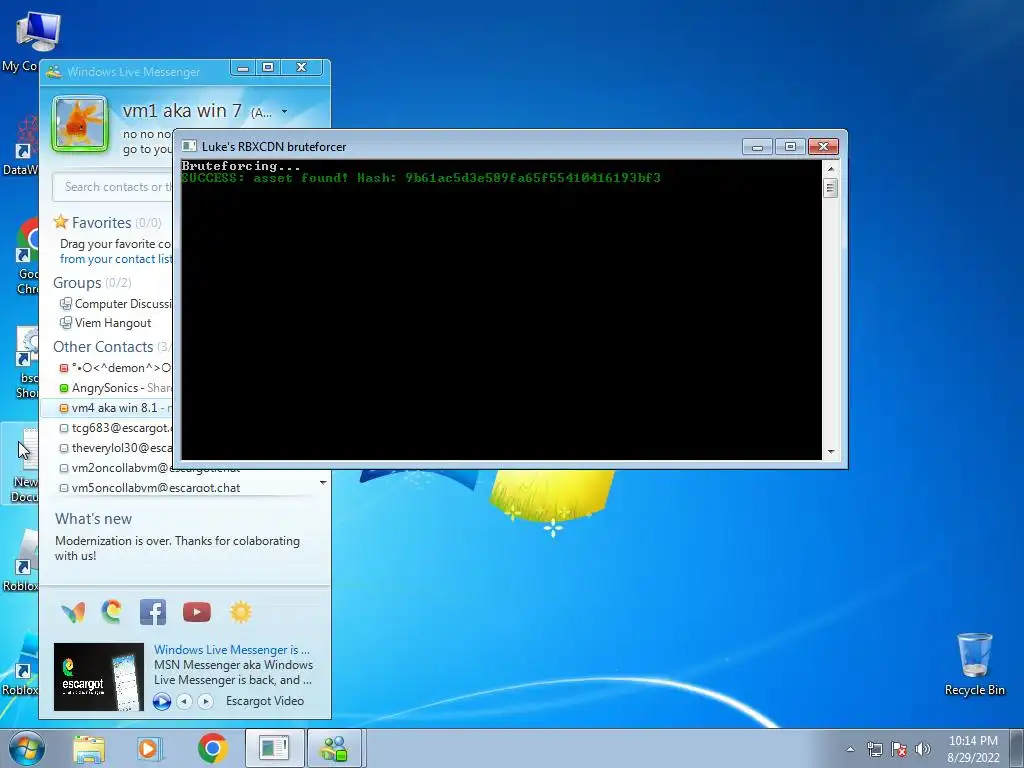Select the vm2oncollabvm contact
1024x768 pixels.
click(x=149, y=468)
